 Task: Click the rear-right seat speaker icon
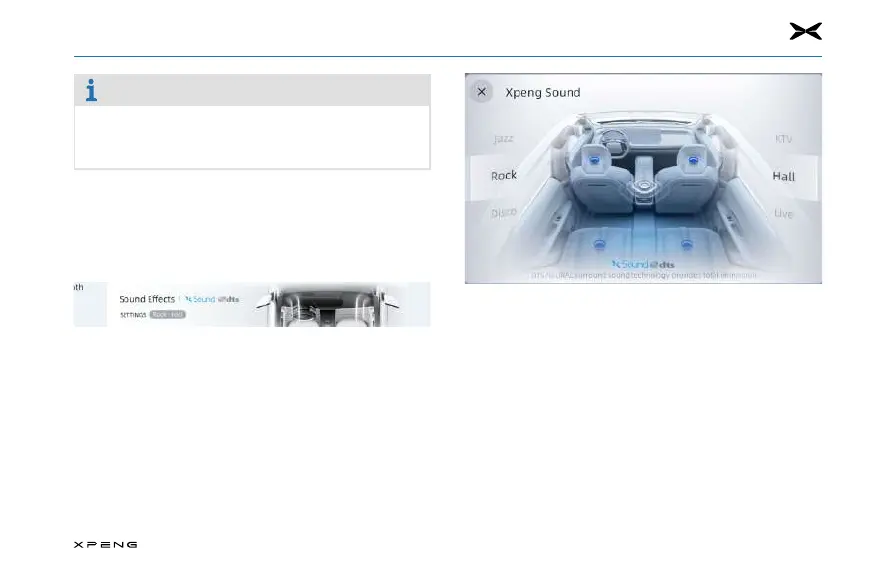point(687,245)
